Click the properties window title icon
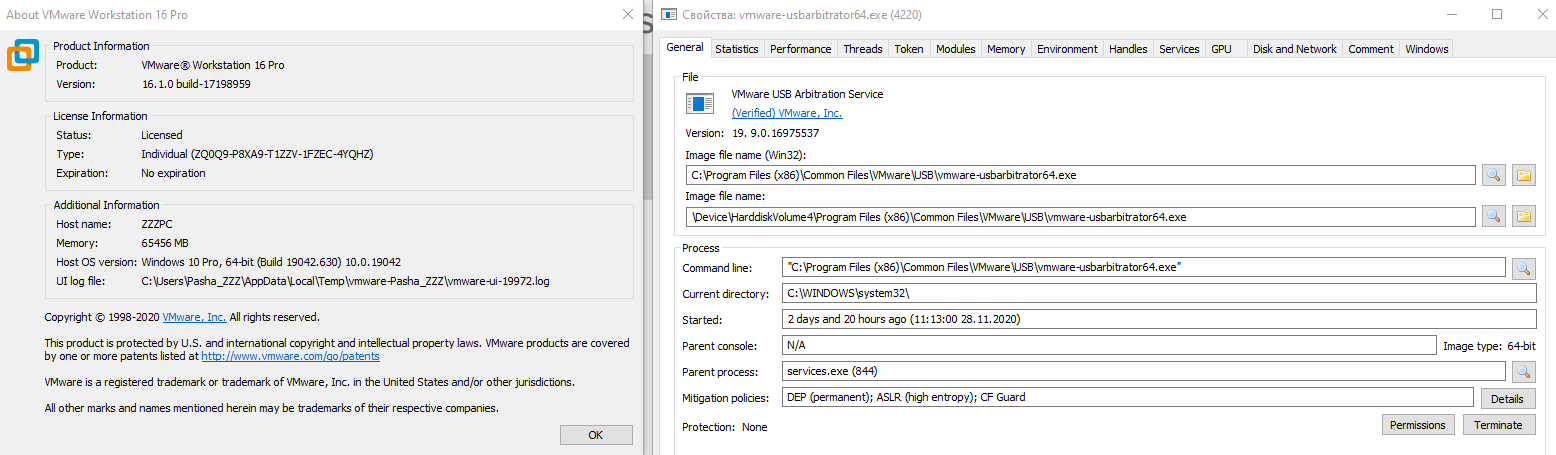This screenshot has height=455, width=1556. point(667,15)
